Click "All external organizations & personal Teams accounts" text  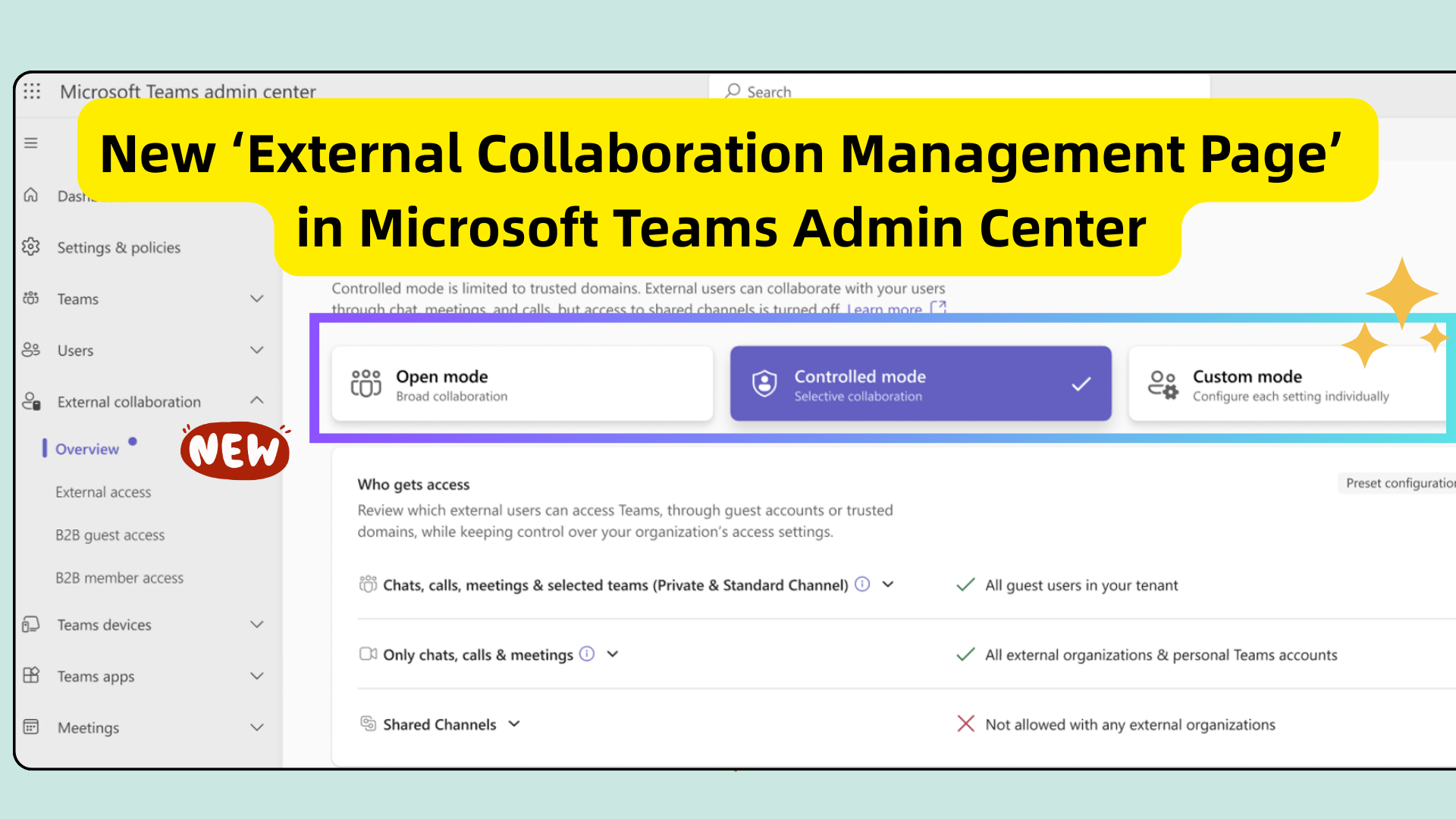tap(1161, 655)
